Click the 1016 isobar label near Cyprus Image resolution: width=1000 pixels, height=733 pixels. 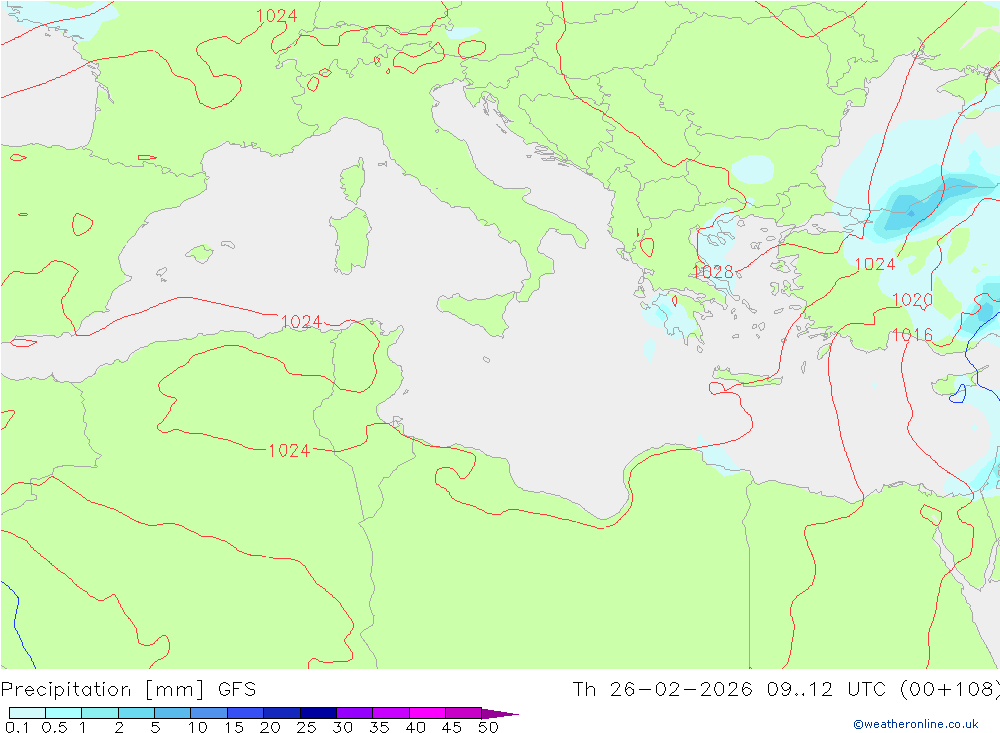912,334
